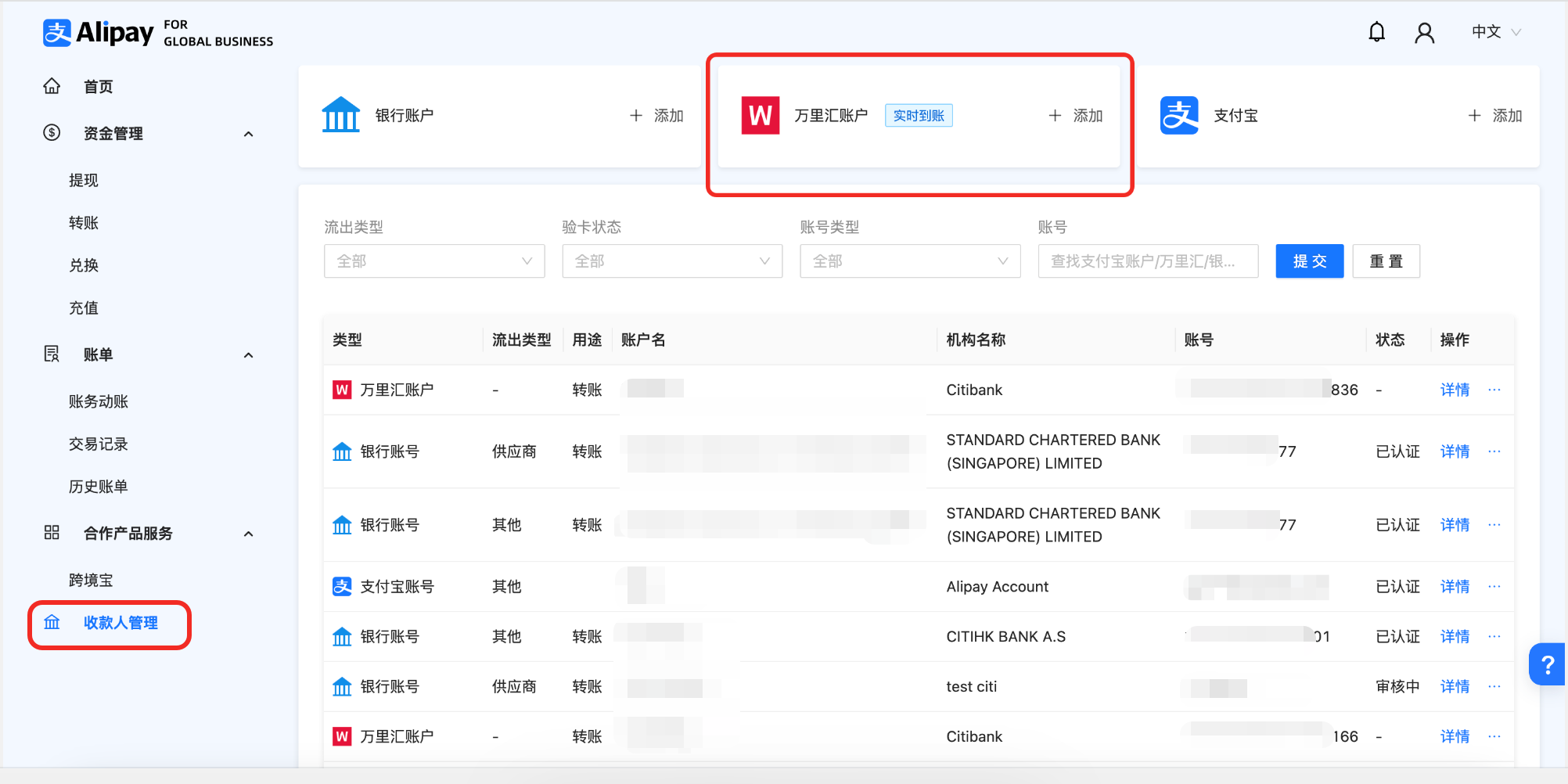This screenshot has height=784, width=1568.
Task: Open the 验卡状态 filter dropdown
Action: pyautogui.click(x=672, y=261)
